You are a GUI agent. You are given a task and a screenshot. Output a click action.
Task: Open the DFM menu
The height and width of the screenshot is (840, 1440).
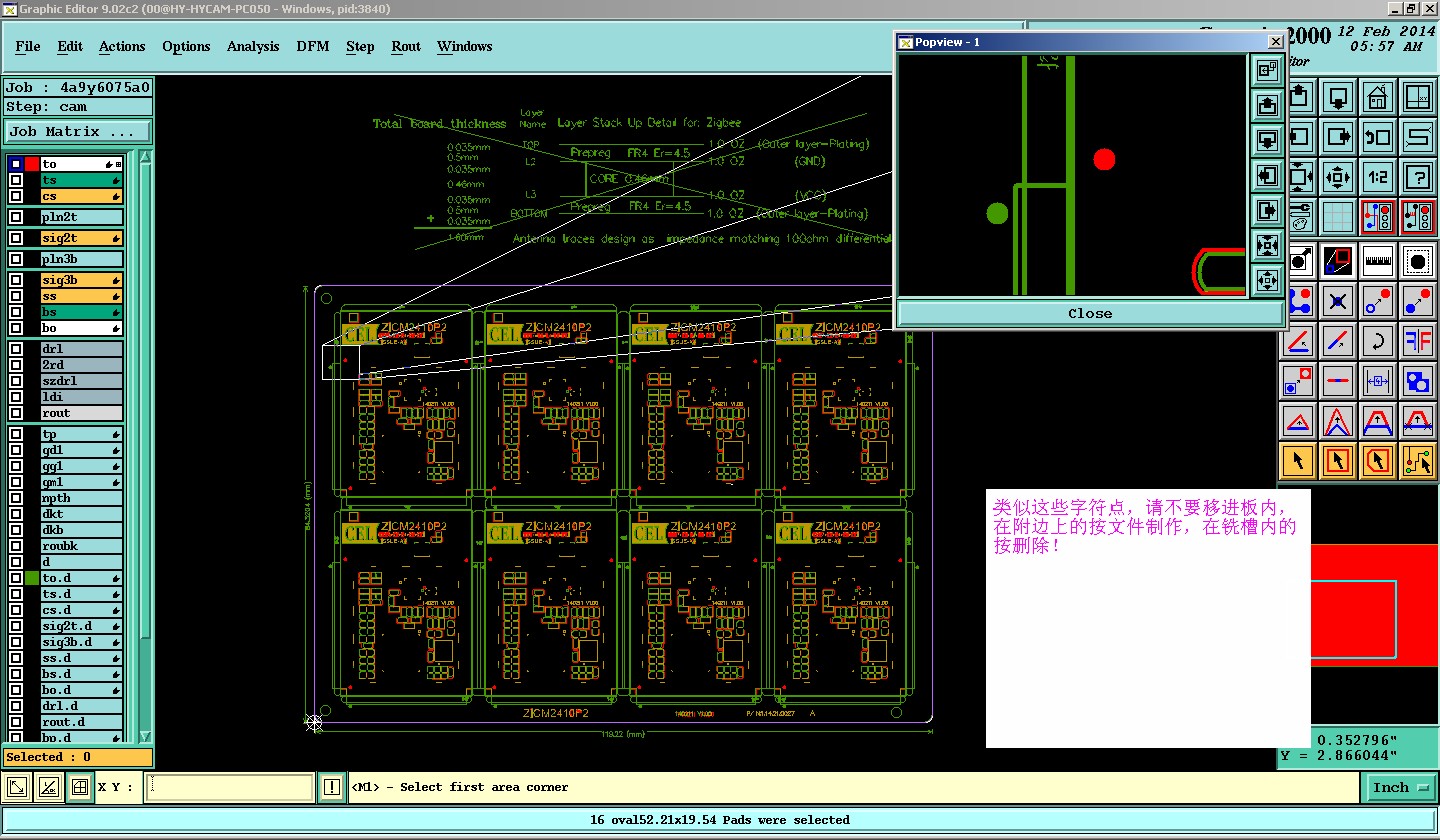313,46
